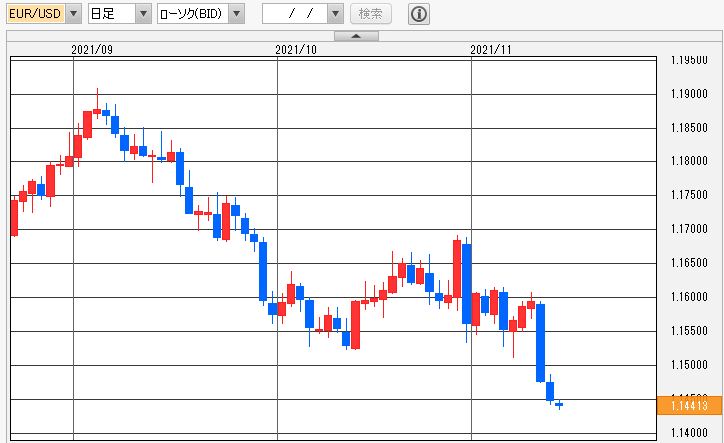Click the 1.17000 price axis label
Screen dimensions: 724x443
tap(689, 229)
